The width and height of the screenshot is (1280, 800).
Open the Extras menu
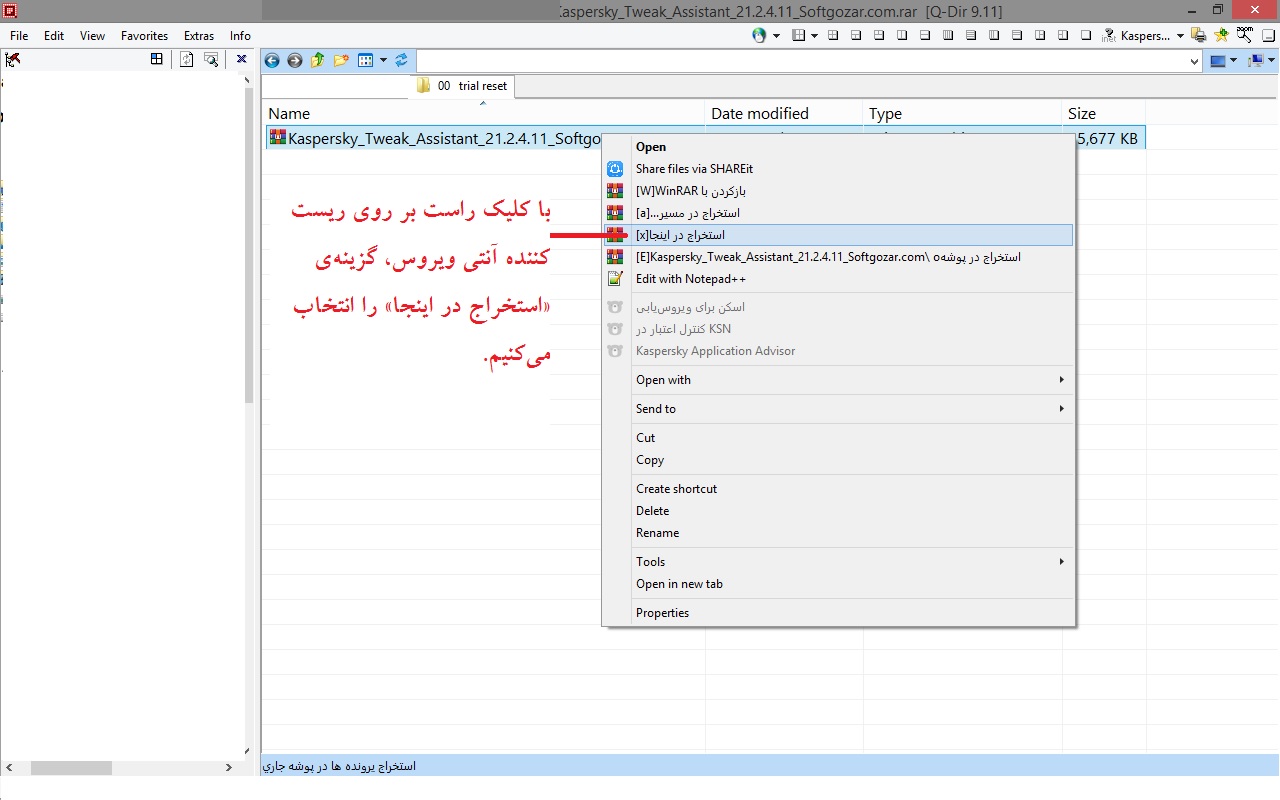point(199,36)
